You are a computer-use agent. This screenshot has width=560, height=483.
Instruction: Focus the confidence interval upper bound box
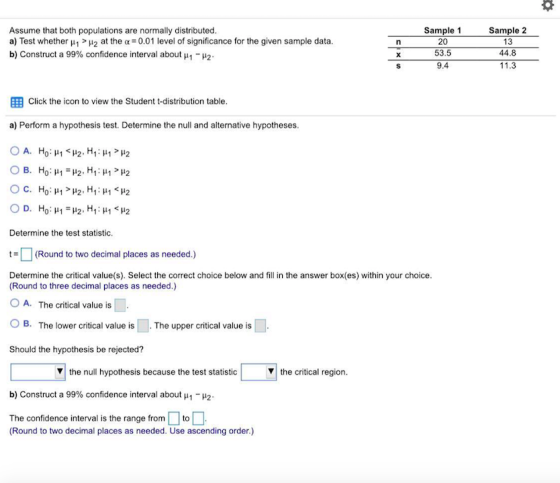point(198,418)
